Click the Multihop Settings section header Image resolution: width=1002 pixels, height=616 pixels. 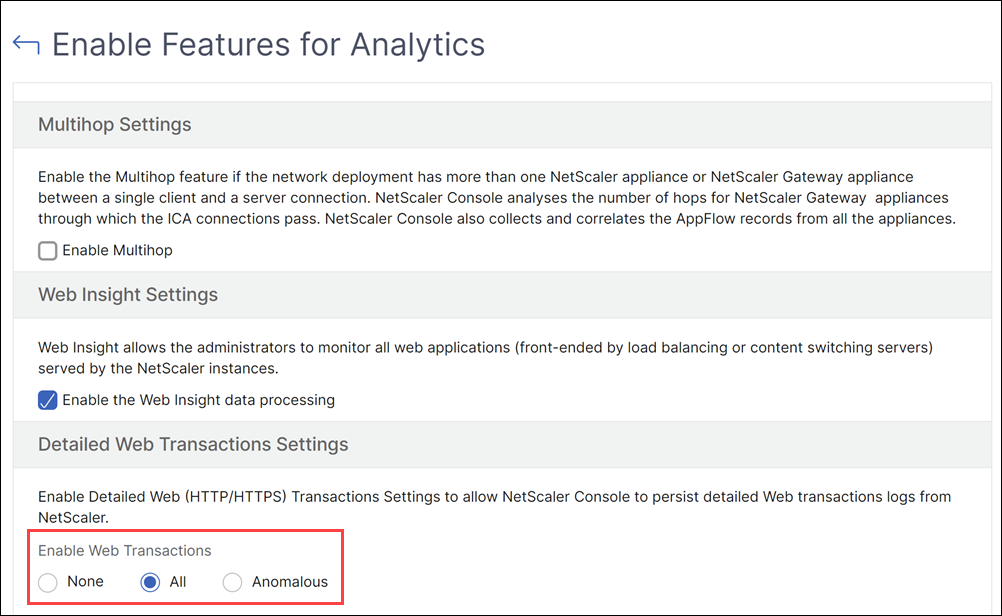tap(502, 125)
